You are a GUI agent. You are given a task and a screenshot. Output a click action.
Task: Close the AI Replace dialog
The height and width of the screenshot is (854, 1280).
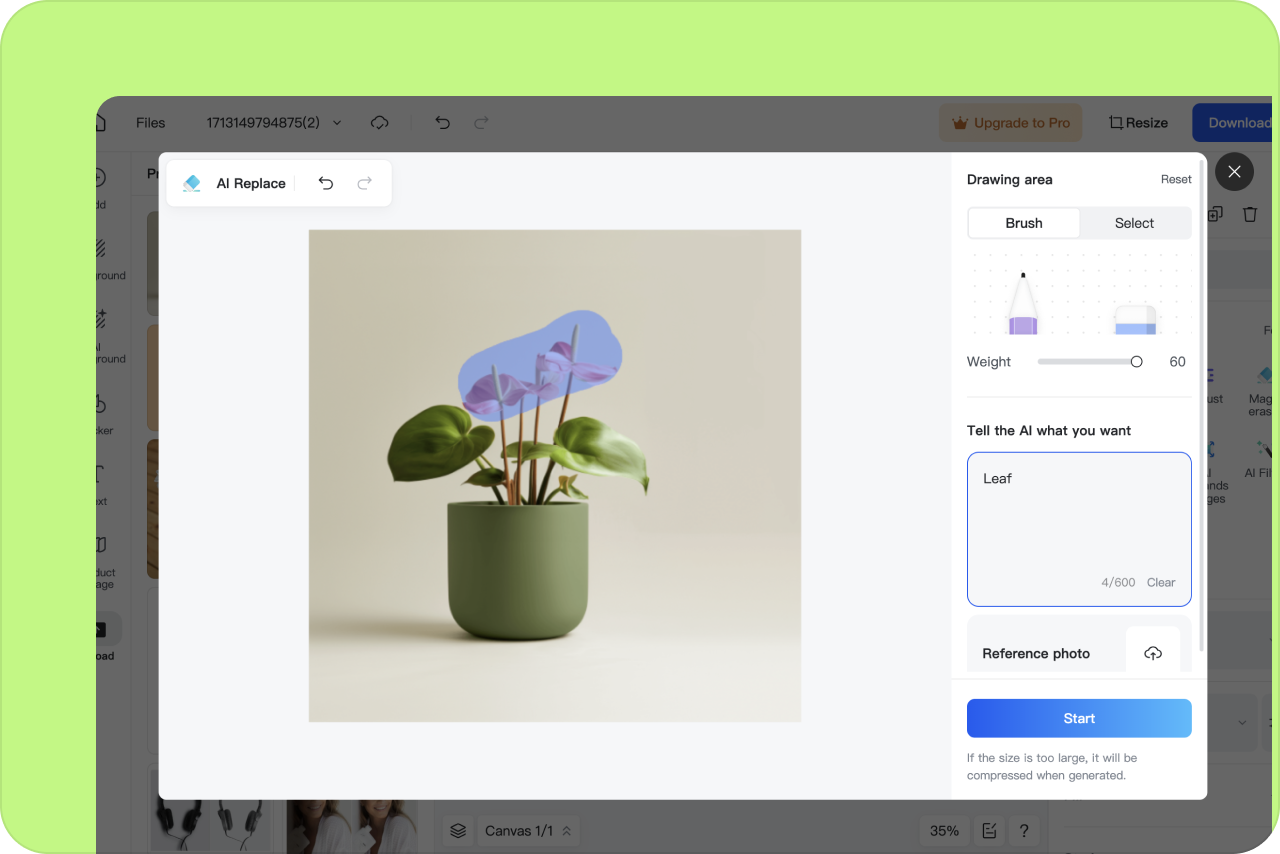1234,172
